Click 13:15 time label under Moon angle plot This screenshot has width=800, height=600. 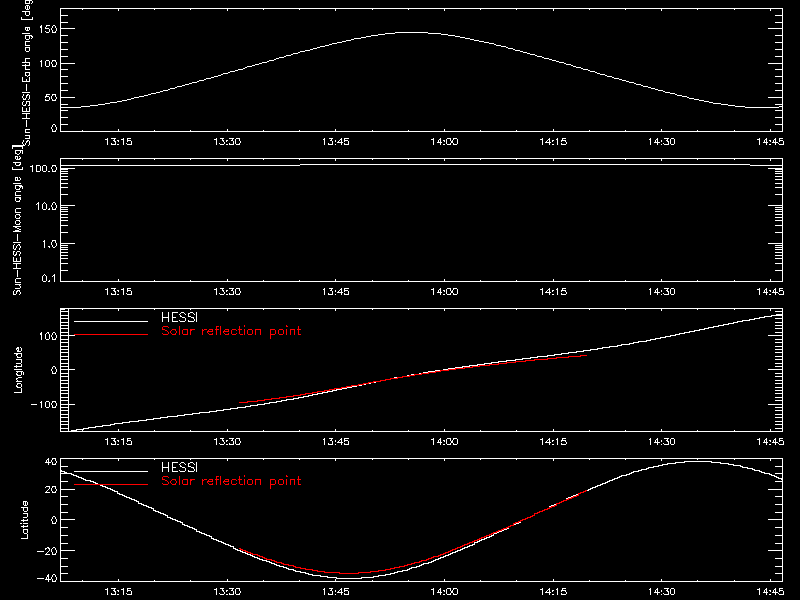118,291
